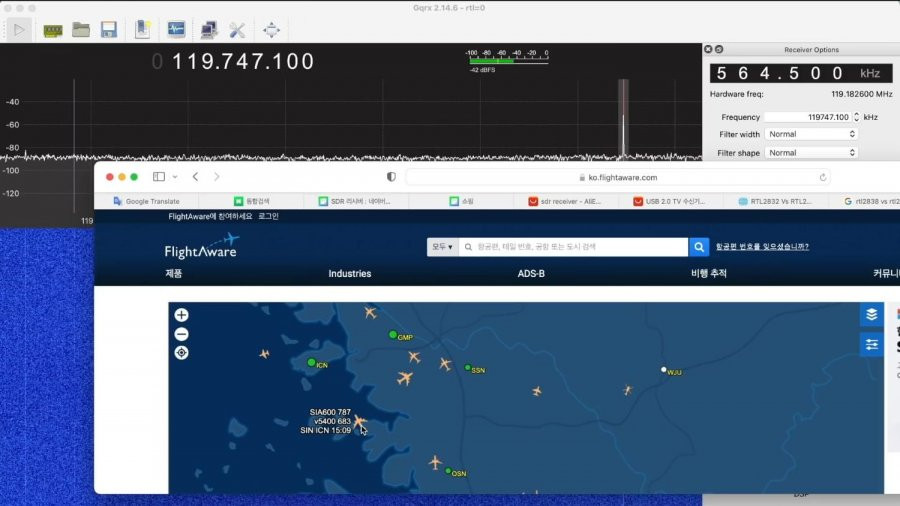Open the rtl2838 vs bookmark
This screenshot has width=900, height=506.
872,201
